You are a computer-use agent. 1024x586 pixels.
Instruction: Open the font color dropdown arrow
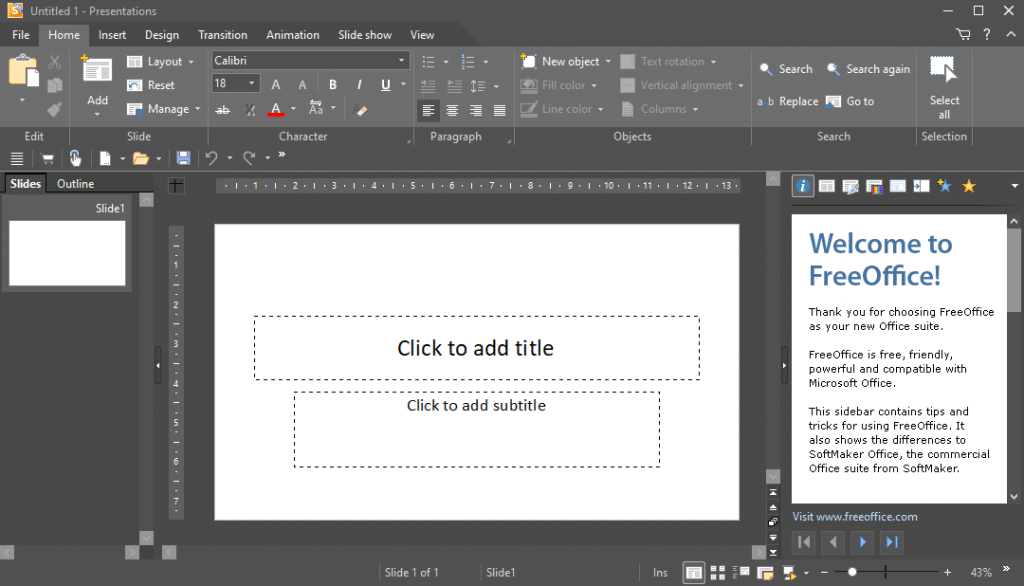point(293,109)
